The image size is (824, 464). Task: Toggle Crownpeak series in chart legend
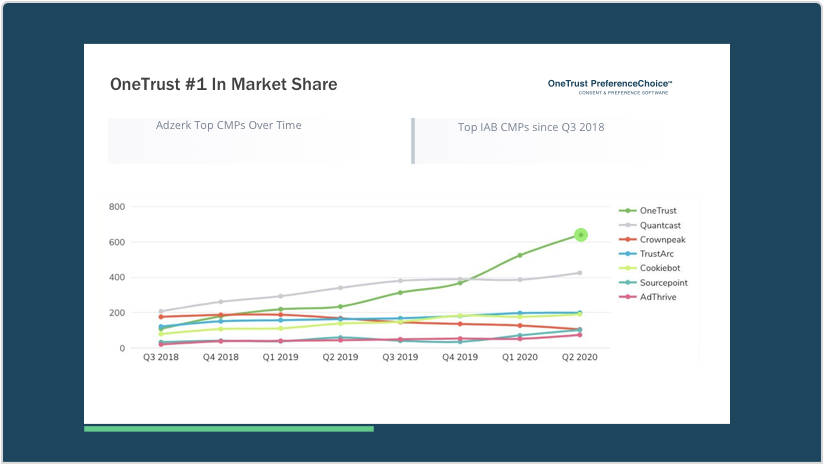[x=652, y=240]
